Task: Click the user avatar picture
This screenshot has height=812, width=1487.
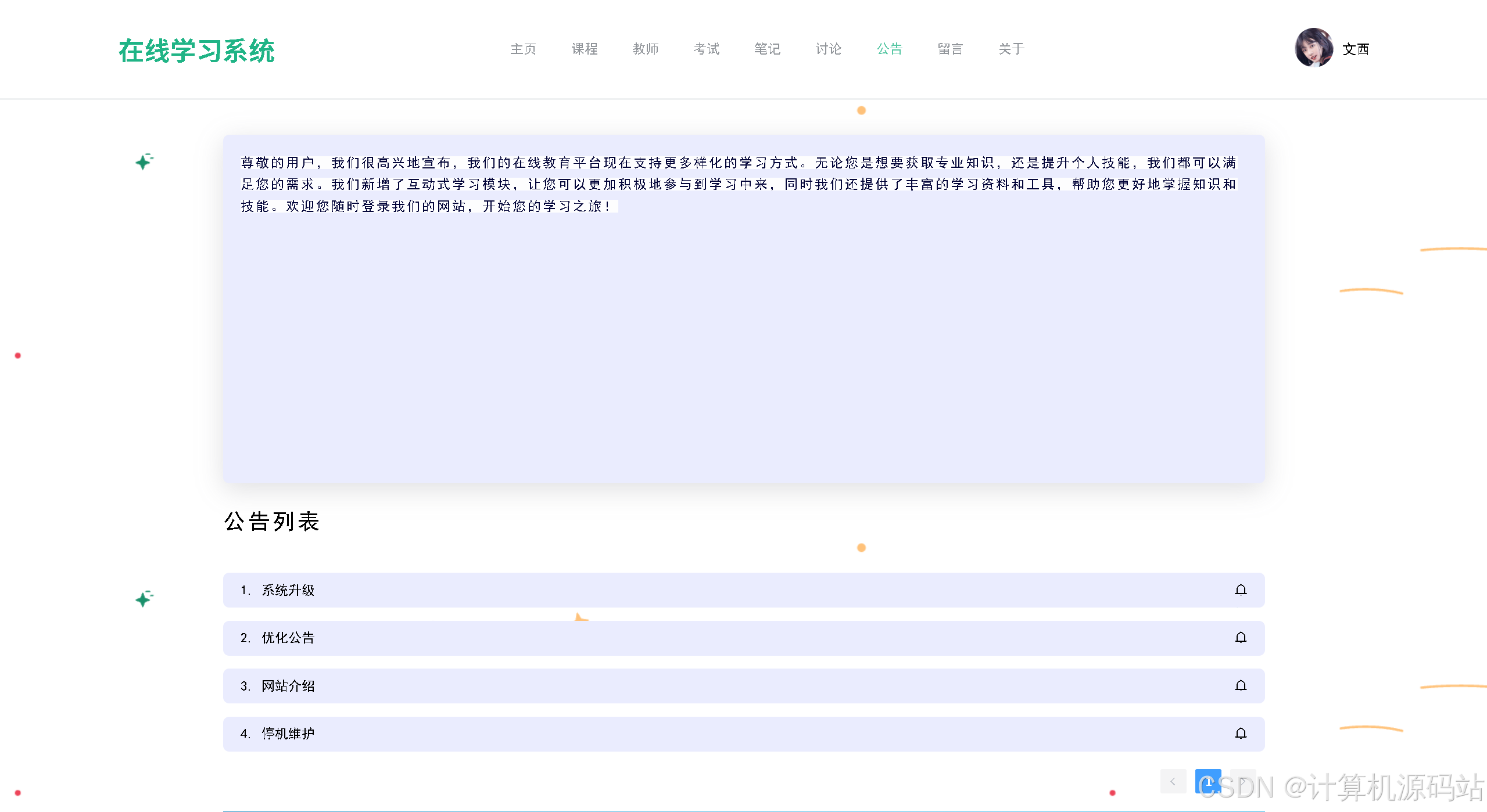Action: pyautogui.click(x=1313, y=48)
